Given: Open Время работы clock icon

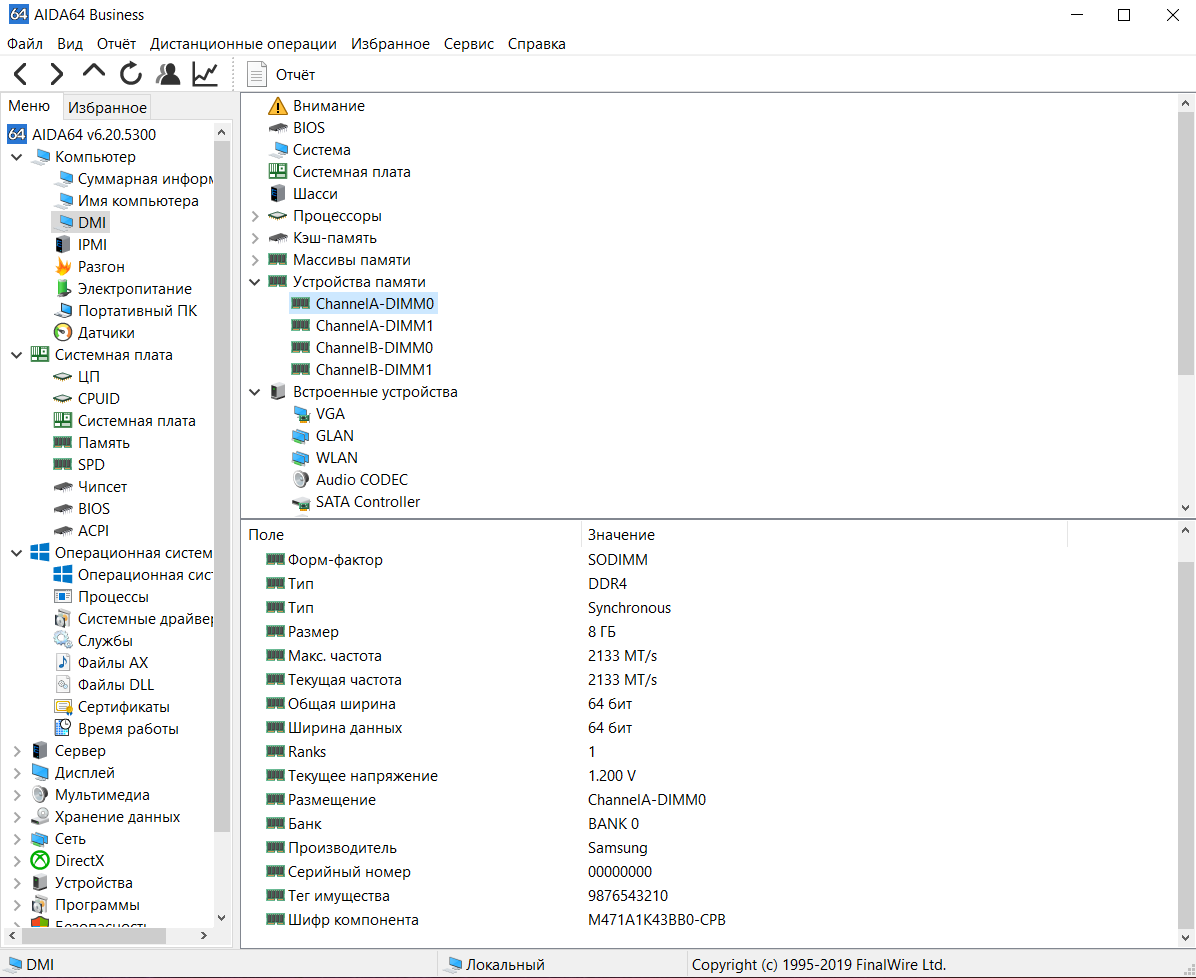Looking at the screenshot, I should pyautogui.click(x=63, y=729).
